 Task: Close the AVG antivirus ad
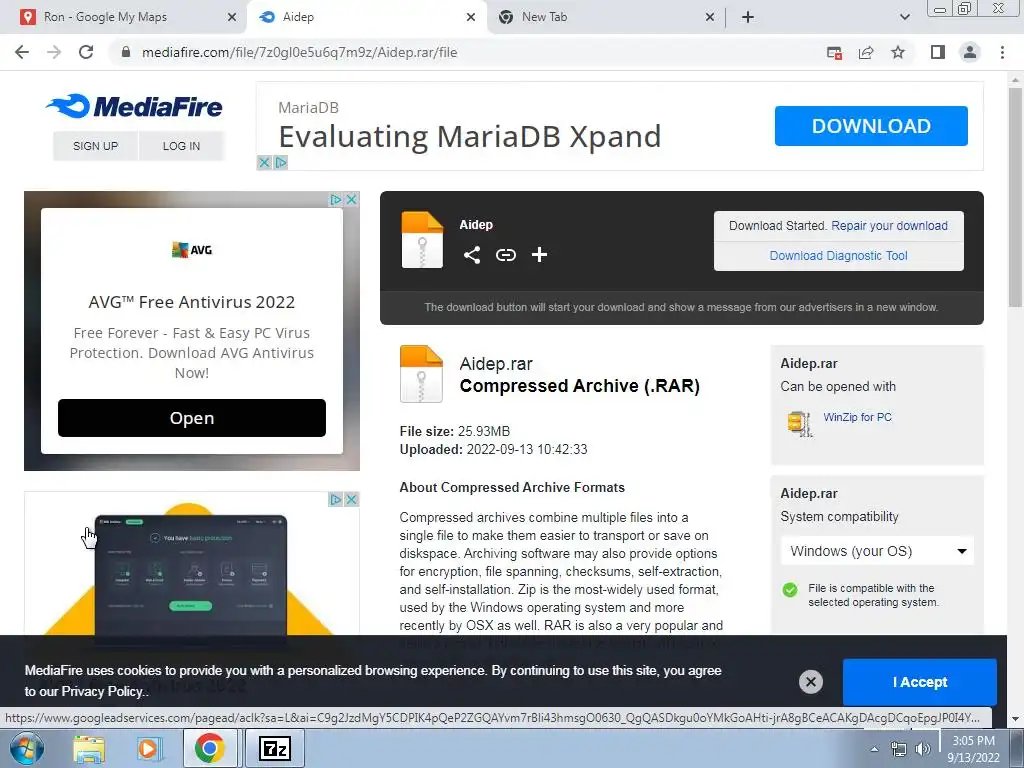point(351,199)
